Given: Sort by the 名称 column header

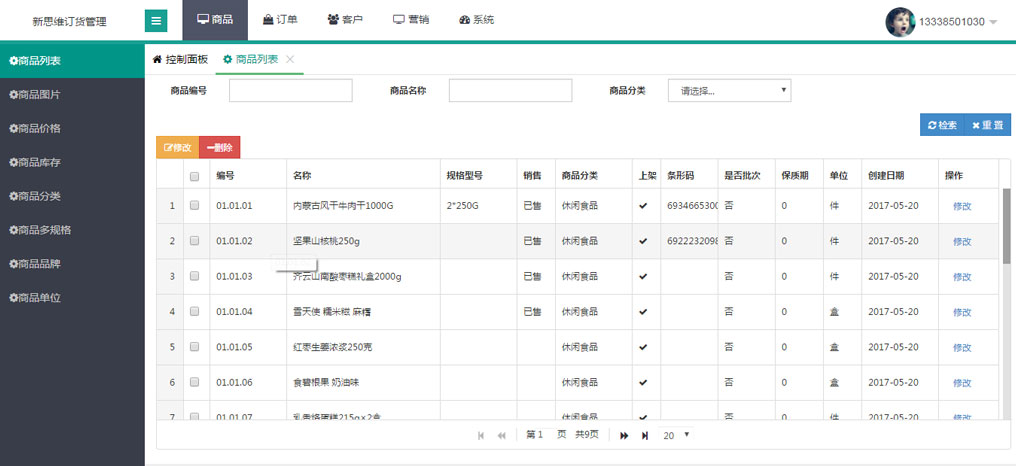Looking at the screenshot, I should pyautogui.click(x=302, y=176).
